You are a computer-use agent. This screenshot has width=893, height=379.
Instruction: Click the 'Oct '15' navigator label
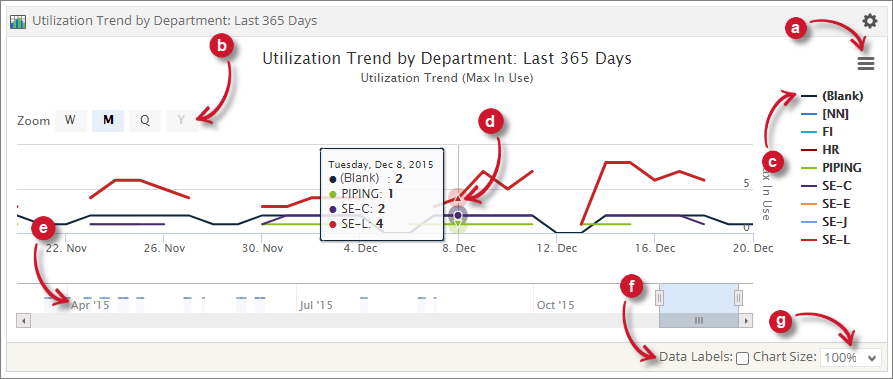click(x=555, y=305)
